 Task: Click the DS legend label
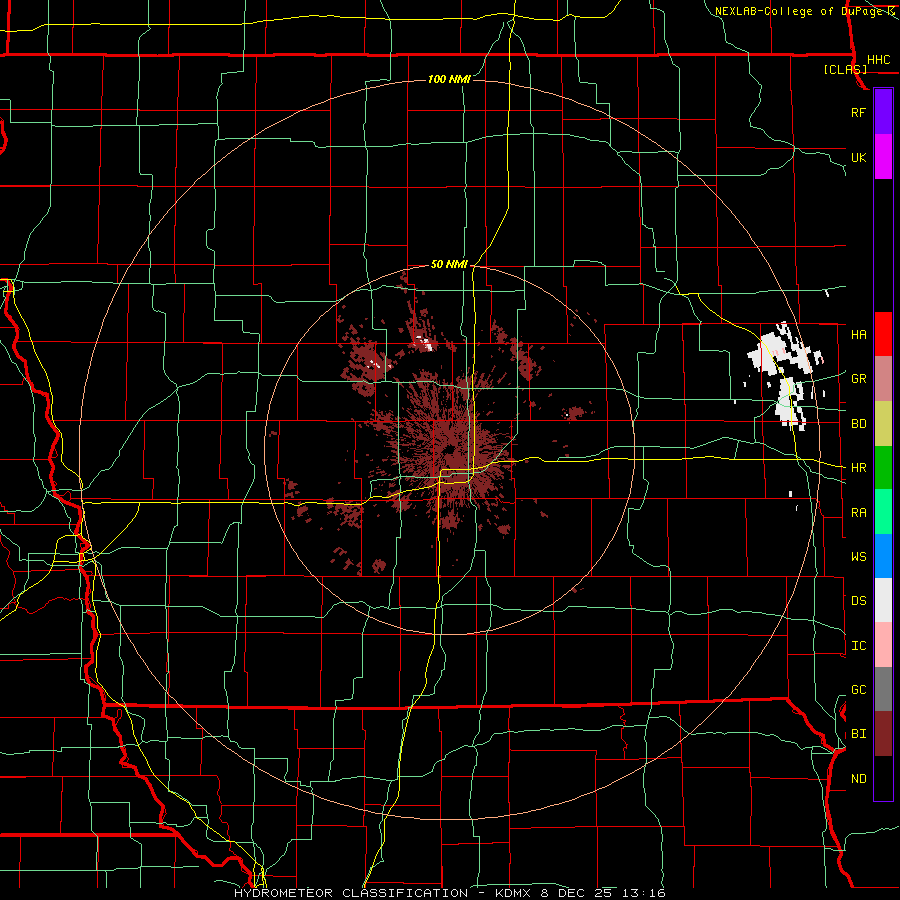(859, 601)
